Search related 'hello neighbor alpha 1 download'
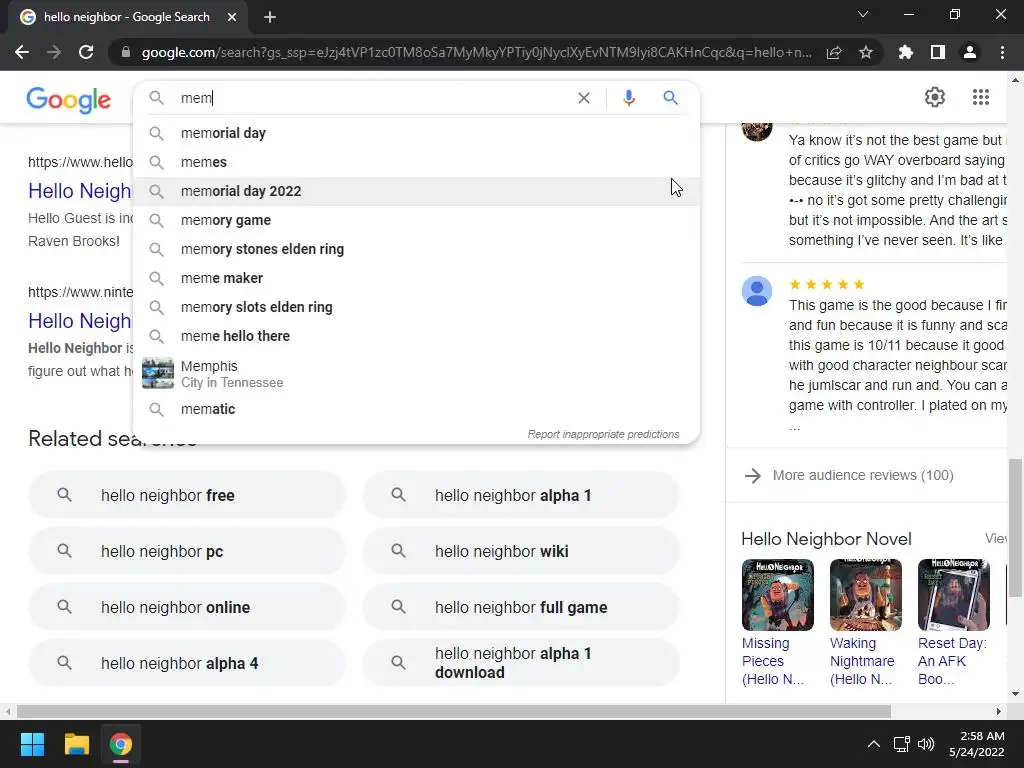 click(x=520, y=663)
